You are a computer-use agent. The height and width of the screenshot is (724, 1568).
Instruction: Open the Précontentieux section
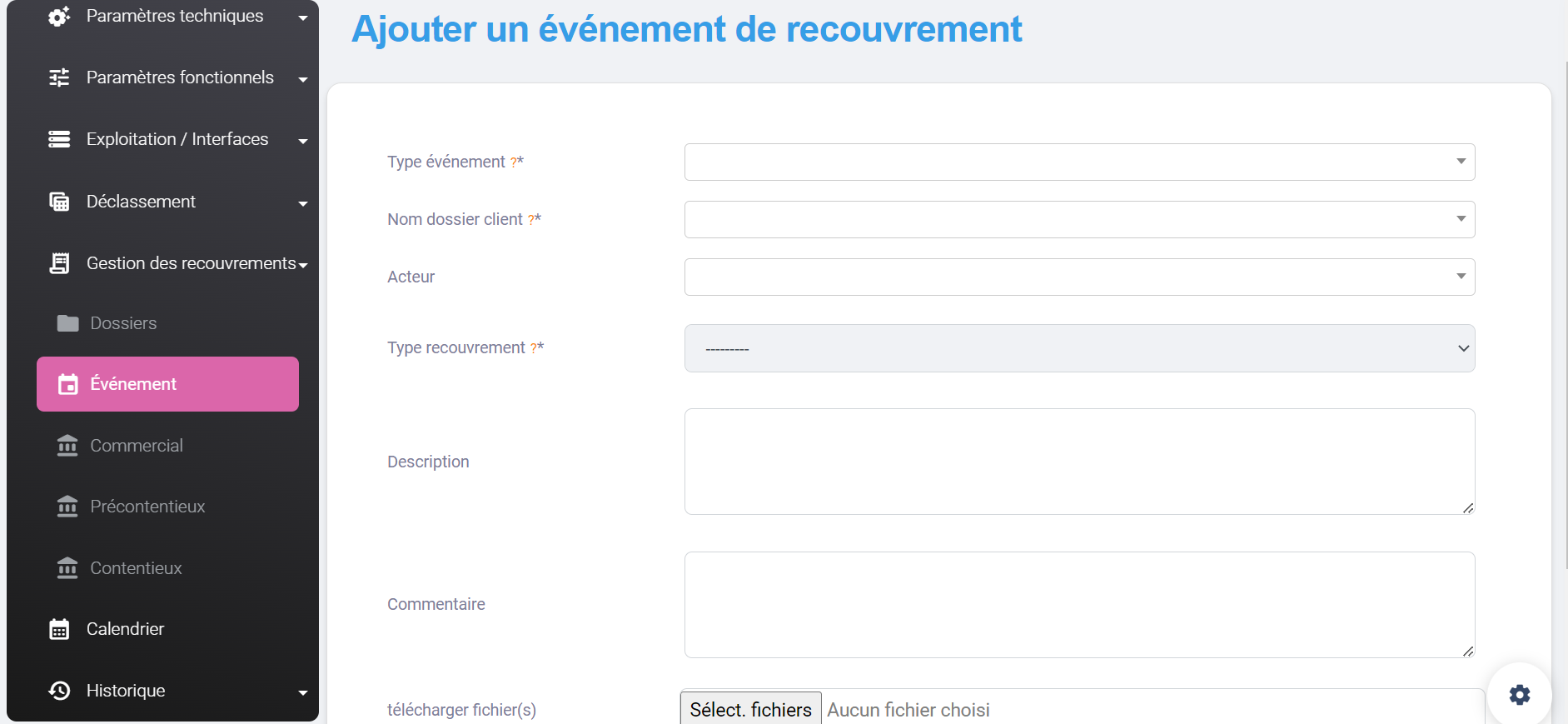coord(147,507)
